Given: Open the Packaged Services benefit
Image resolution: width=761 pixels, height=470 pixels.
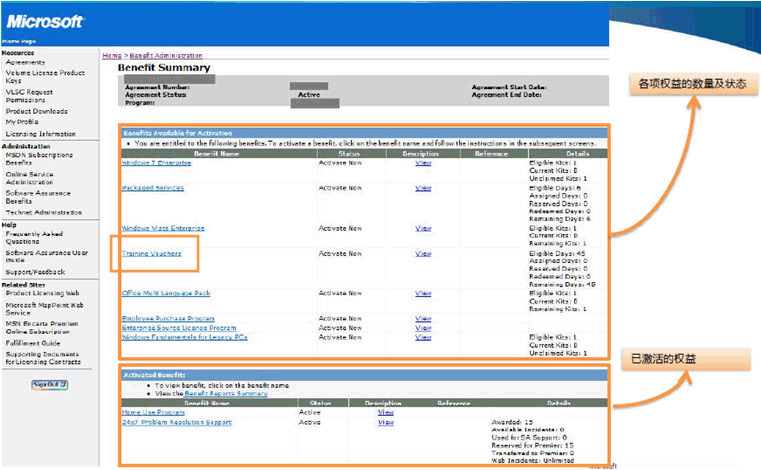Looking at the screenshot, I should 152,188.
